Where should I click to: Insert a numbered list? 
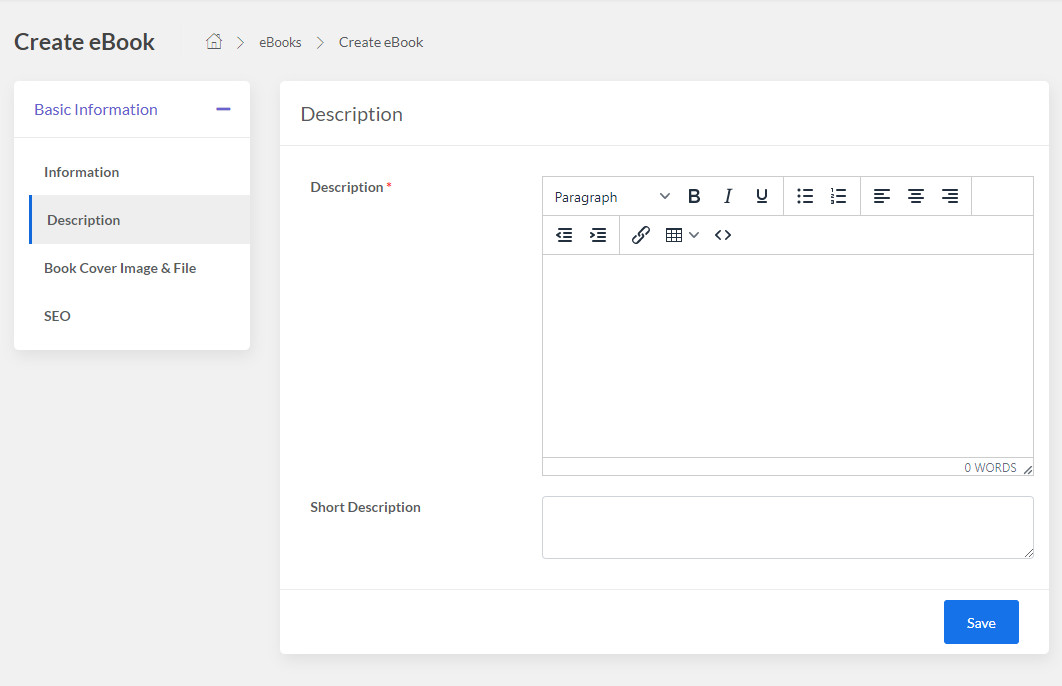tap(838, 196)
